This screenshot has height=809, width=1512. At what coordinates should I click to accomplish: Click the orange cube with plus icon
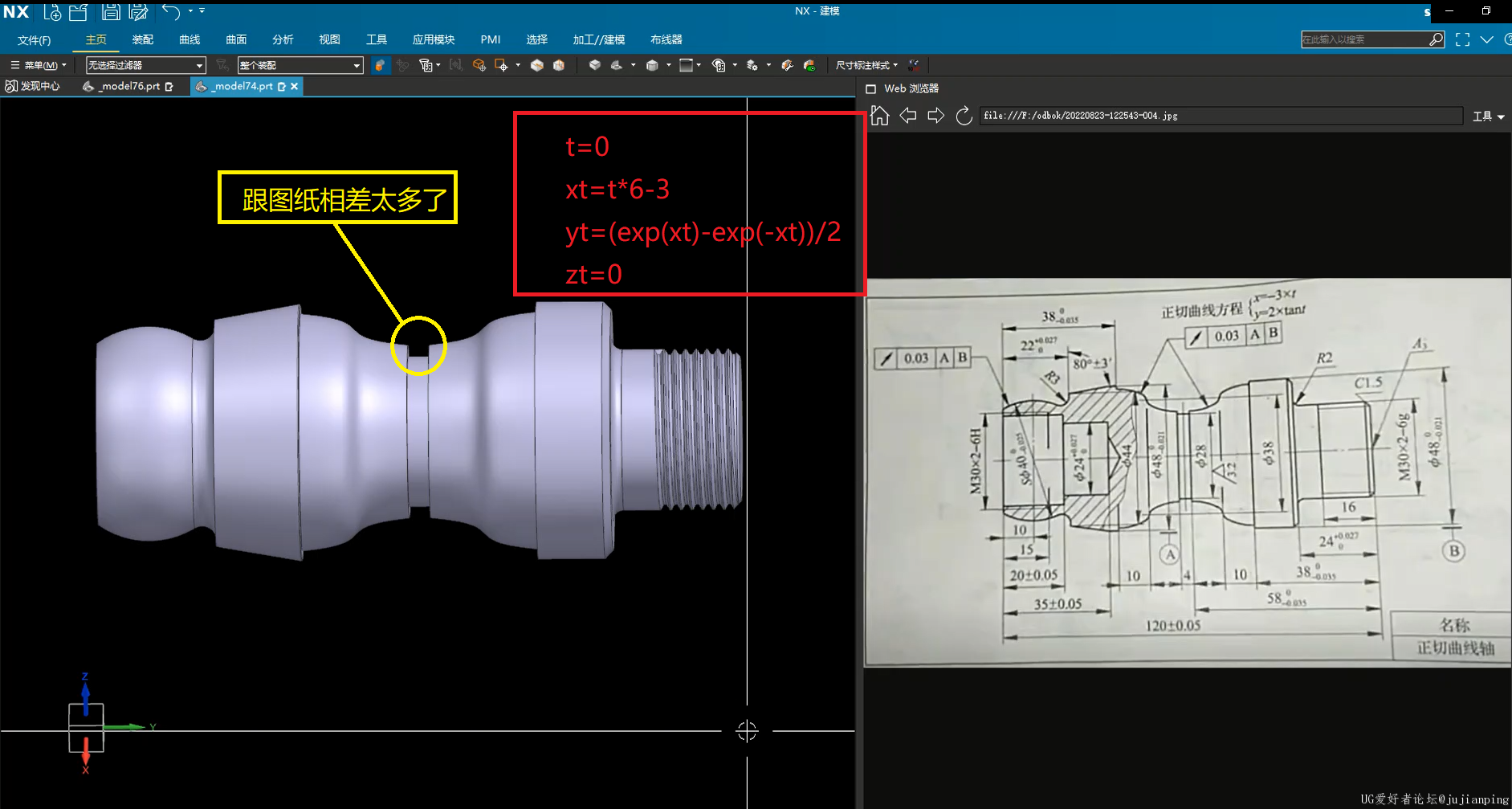tap(479, 65)
